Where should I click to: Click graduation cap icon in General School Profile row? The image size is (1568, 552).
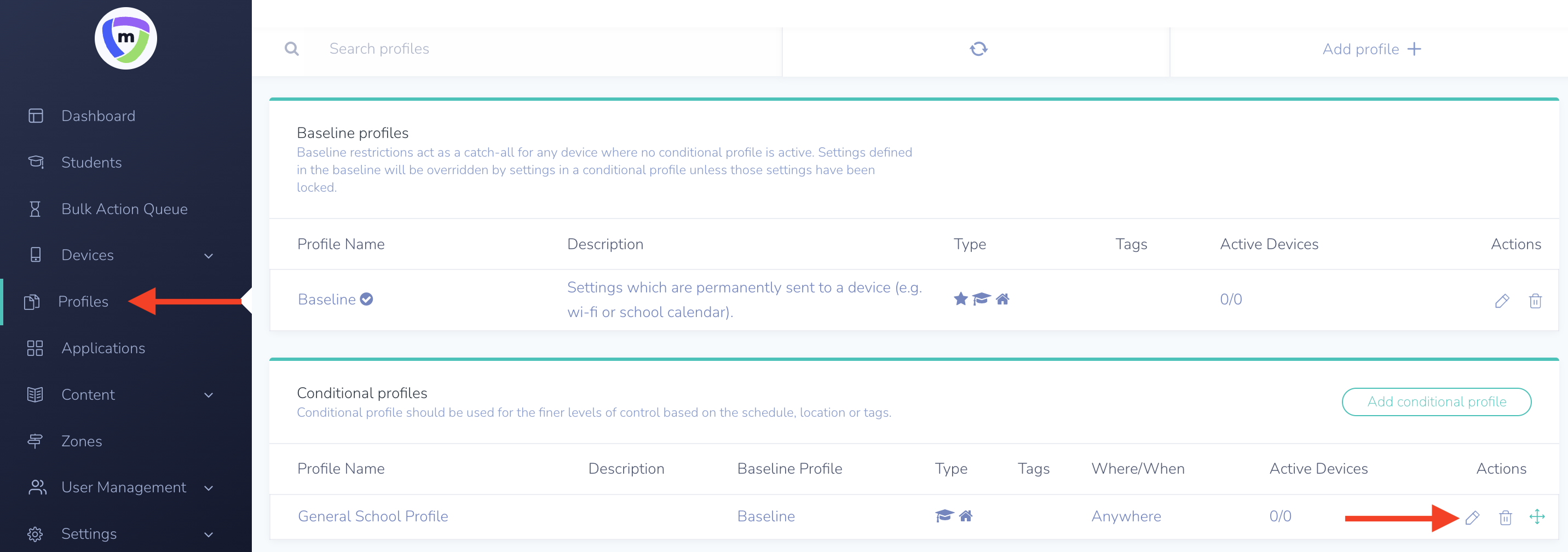944,515
